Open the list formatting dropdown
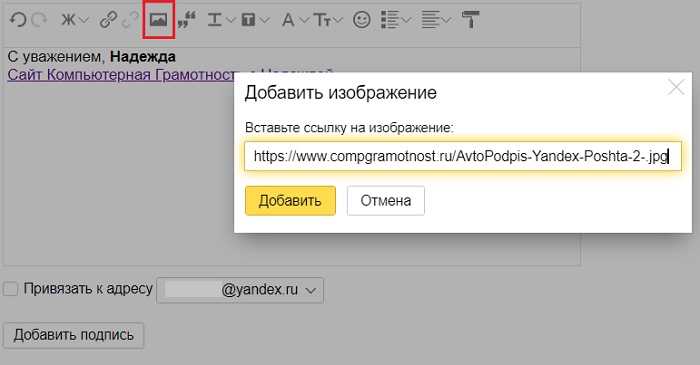The image size is (700, 365). [396, 20]
